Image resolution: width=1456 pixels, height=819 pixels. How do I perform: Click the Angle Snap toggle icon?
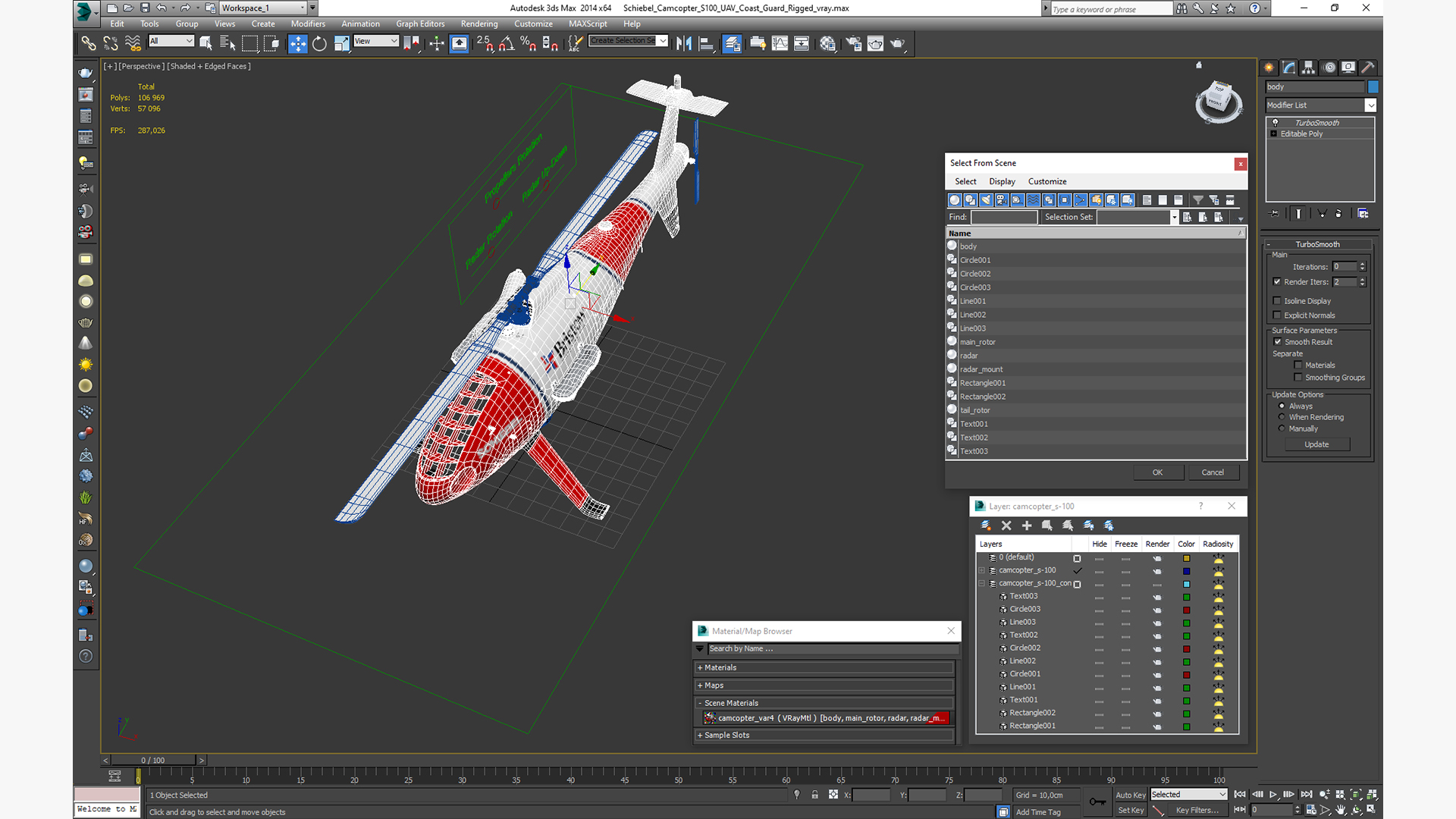tap(507, 43)
